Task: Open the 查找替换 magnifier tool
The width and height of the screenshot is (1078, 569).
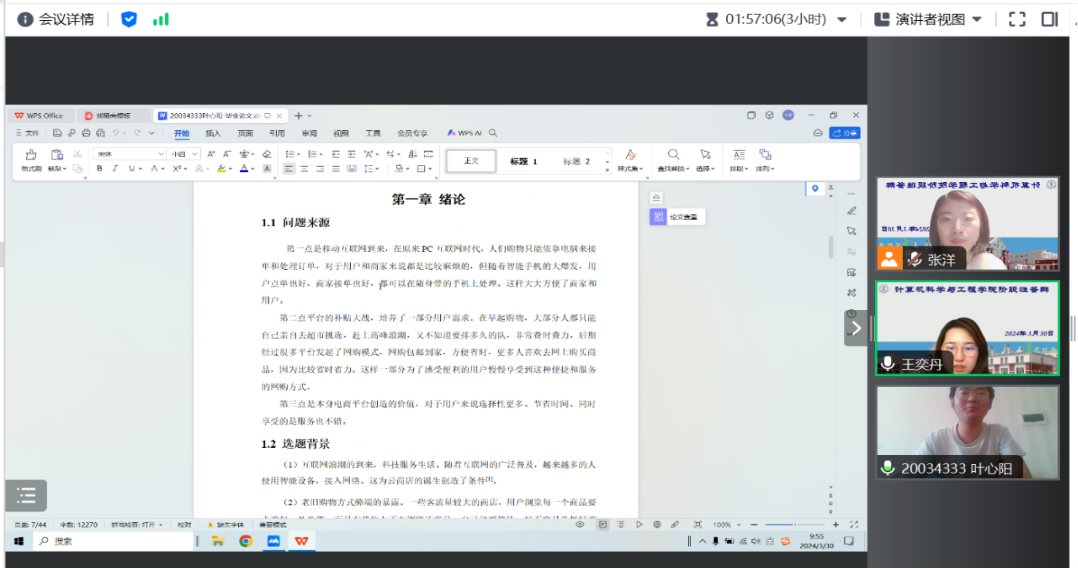Action: [x=673, y=155]
